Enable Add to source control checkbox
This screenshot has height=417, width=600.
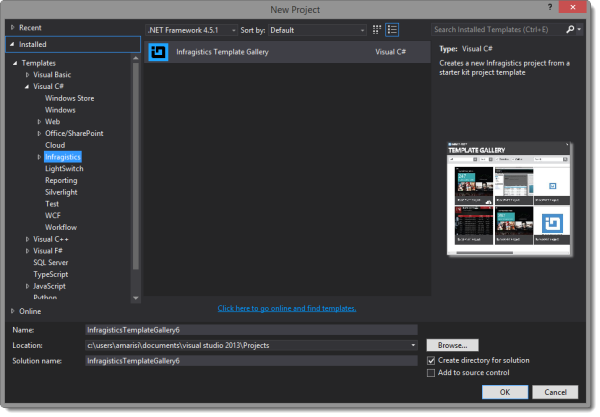click(x=431, y=372)
